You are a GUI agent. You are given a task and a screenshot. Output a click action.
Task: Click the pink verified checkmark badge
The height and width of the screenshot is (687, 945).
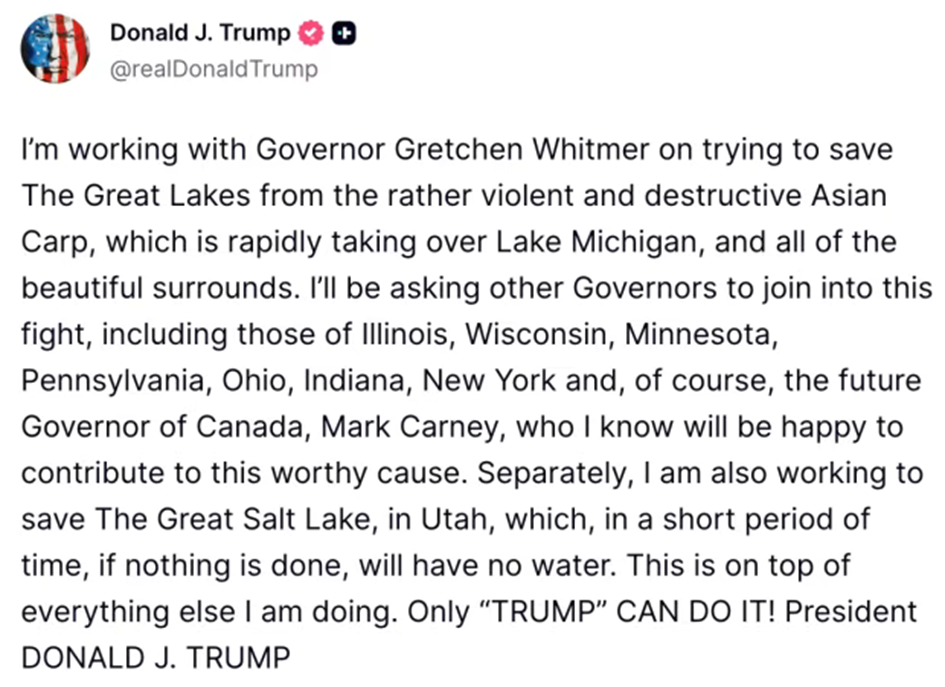pyautogui.click(x=310, y=33)
